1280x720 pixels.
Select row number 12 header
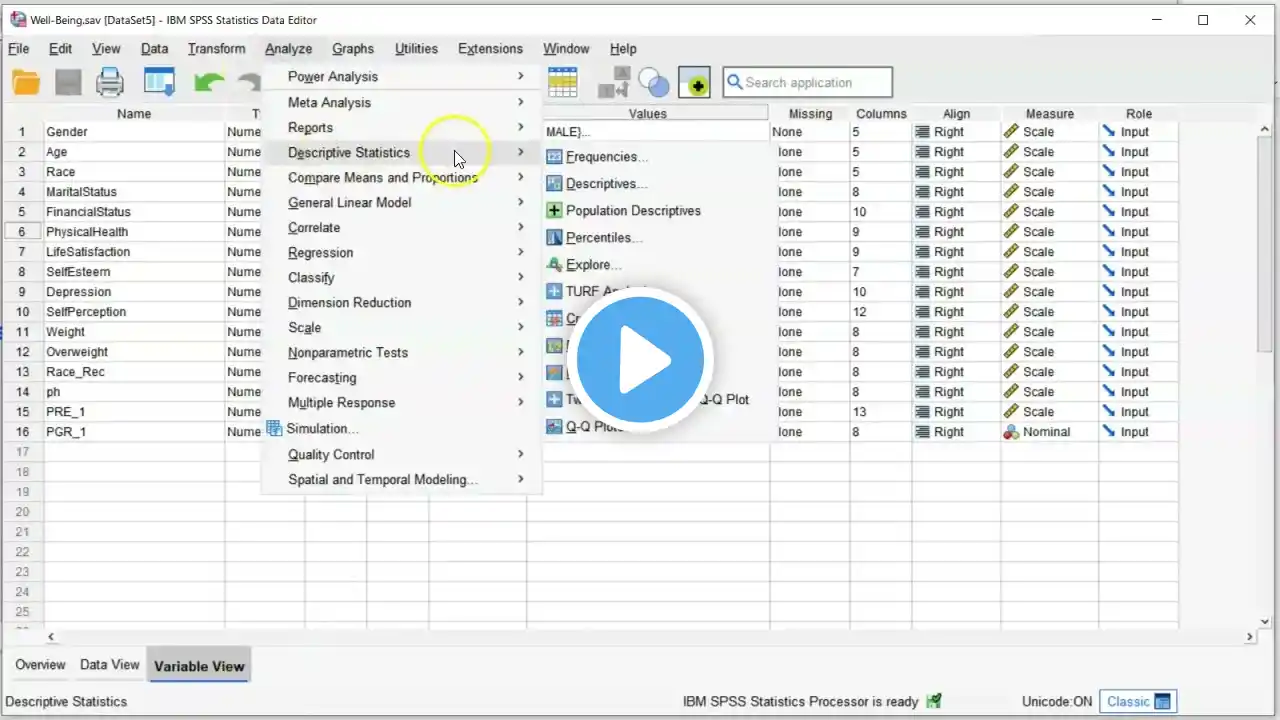(22, 352)
